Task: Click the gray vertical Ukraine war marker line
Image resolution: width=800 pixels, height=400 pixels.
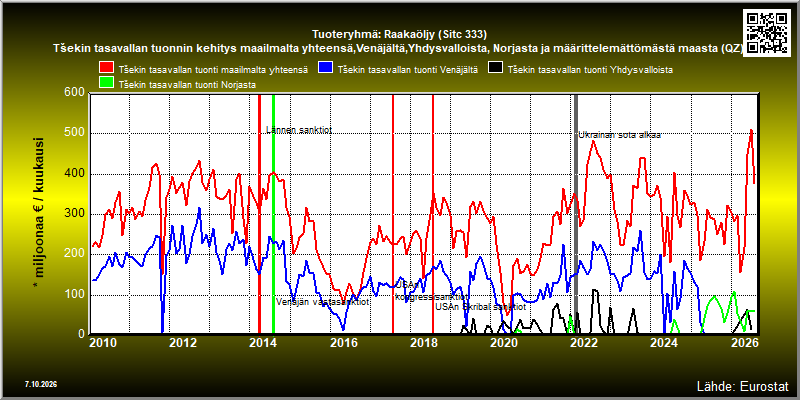Action: 576,214
